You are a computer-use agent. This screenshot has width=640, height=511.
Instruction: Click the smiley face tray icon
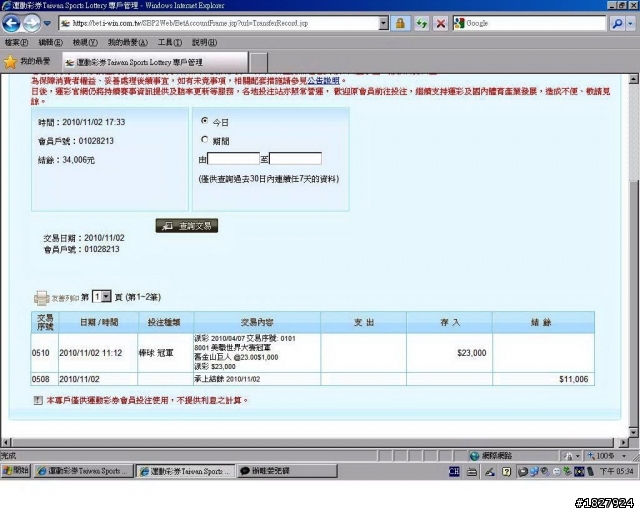coord(557,472)
